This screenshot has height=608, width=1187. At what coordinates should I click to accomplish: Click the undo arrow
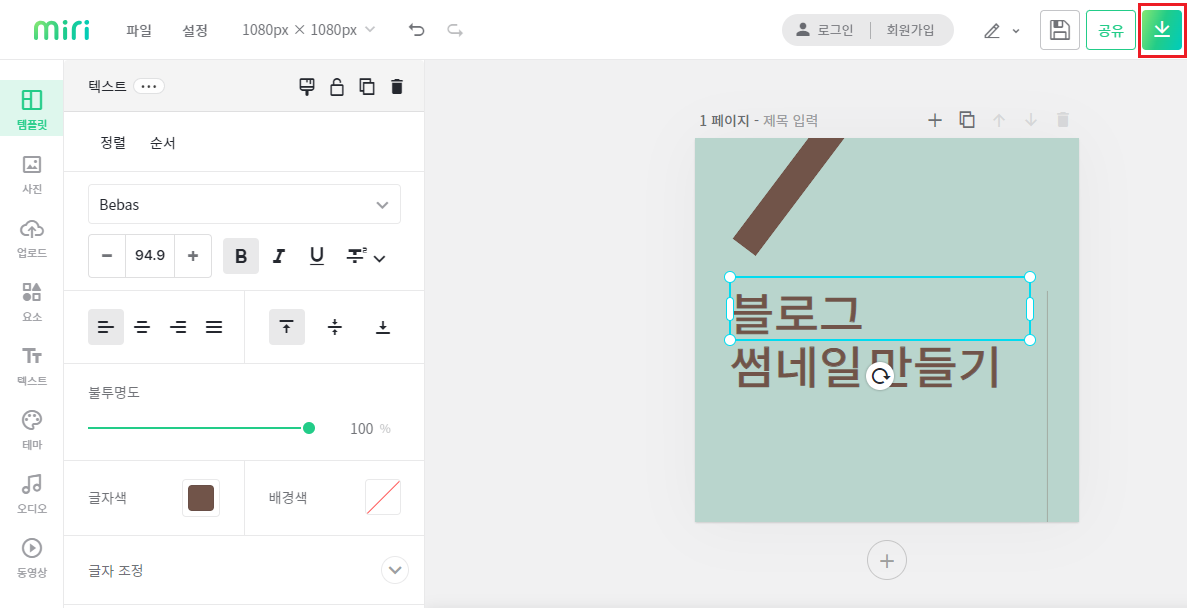point(416,30)
